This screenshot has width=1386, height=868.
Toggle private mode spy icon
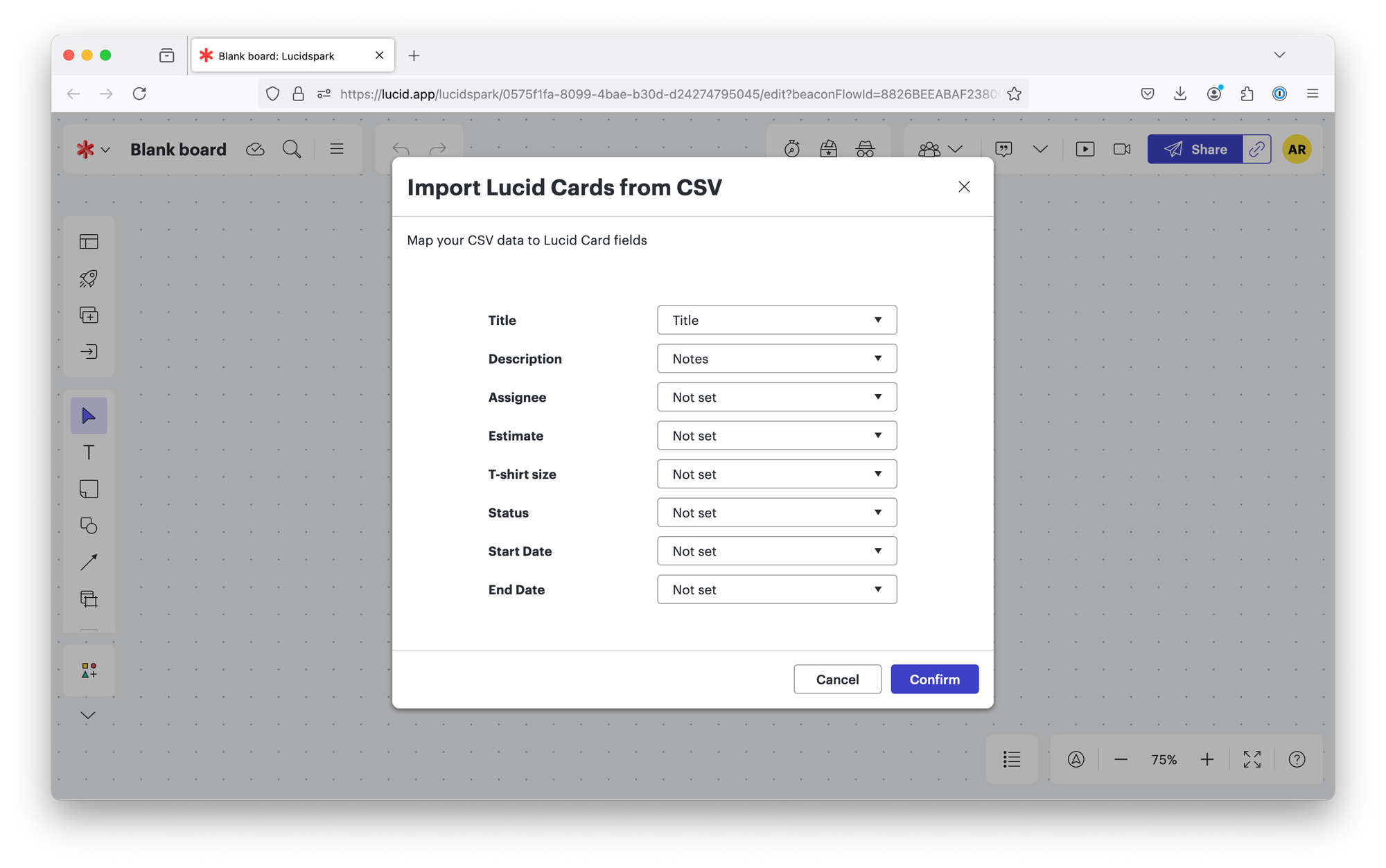866,149
